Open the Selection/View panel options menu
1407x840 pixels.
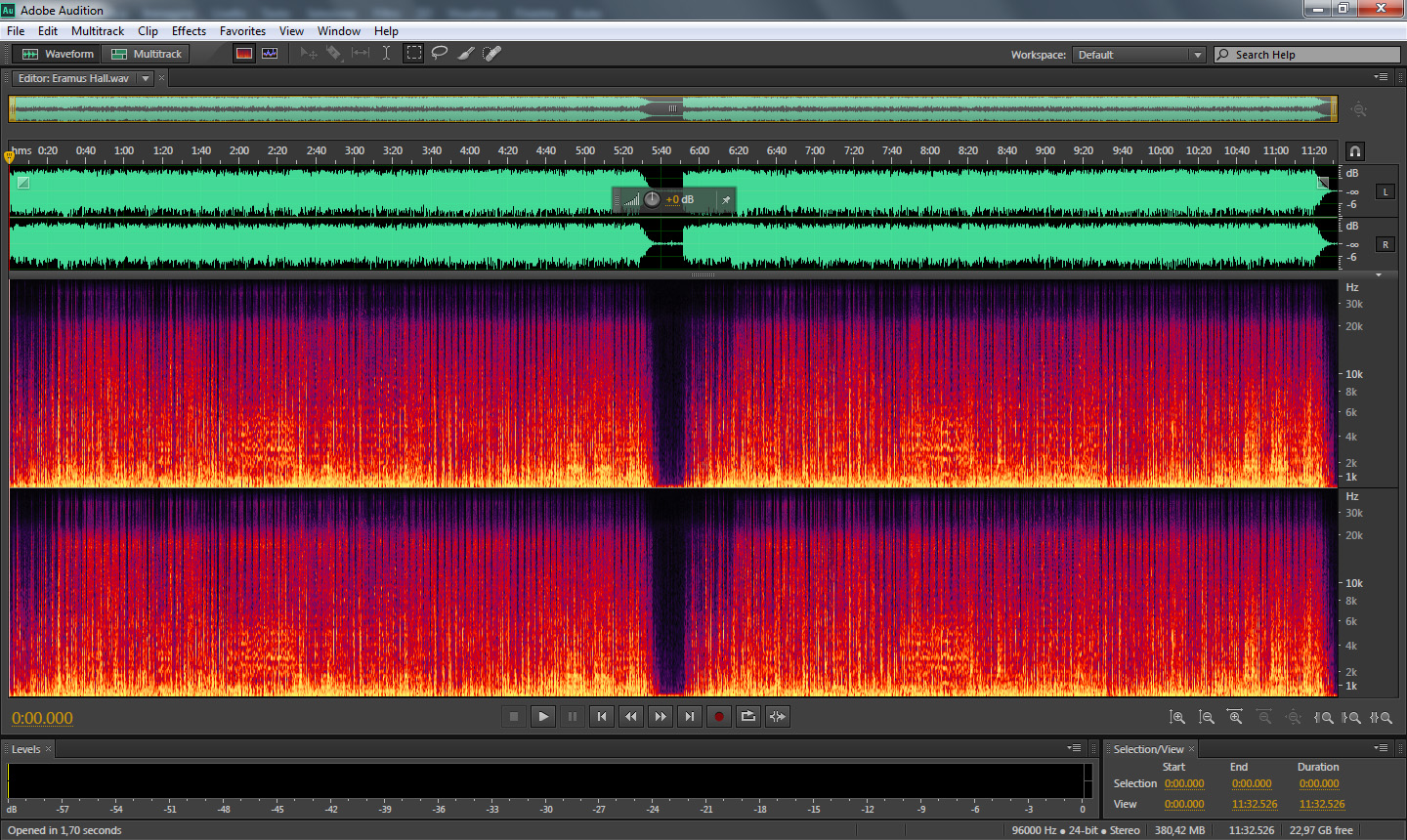[x=1381, y=748]
